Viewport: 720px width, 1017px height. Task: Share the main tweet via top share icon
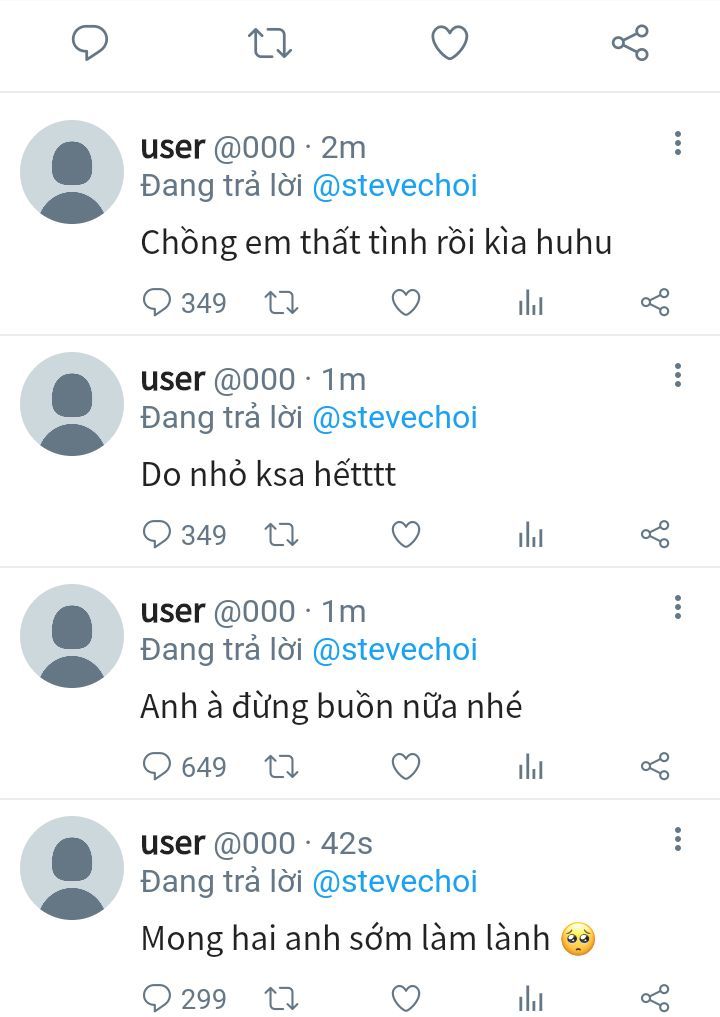pyautogui.click(x=630, y=43)
